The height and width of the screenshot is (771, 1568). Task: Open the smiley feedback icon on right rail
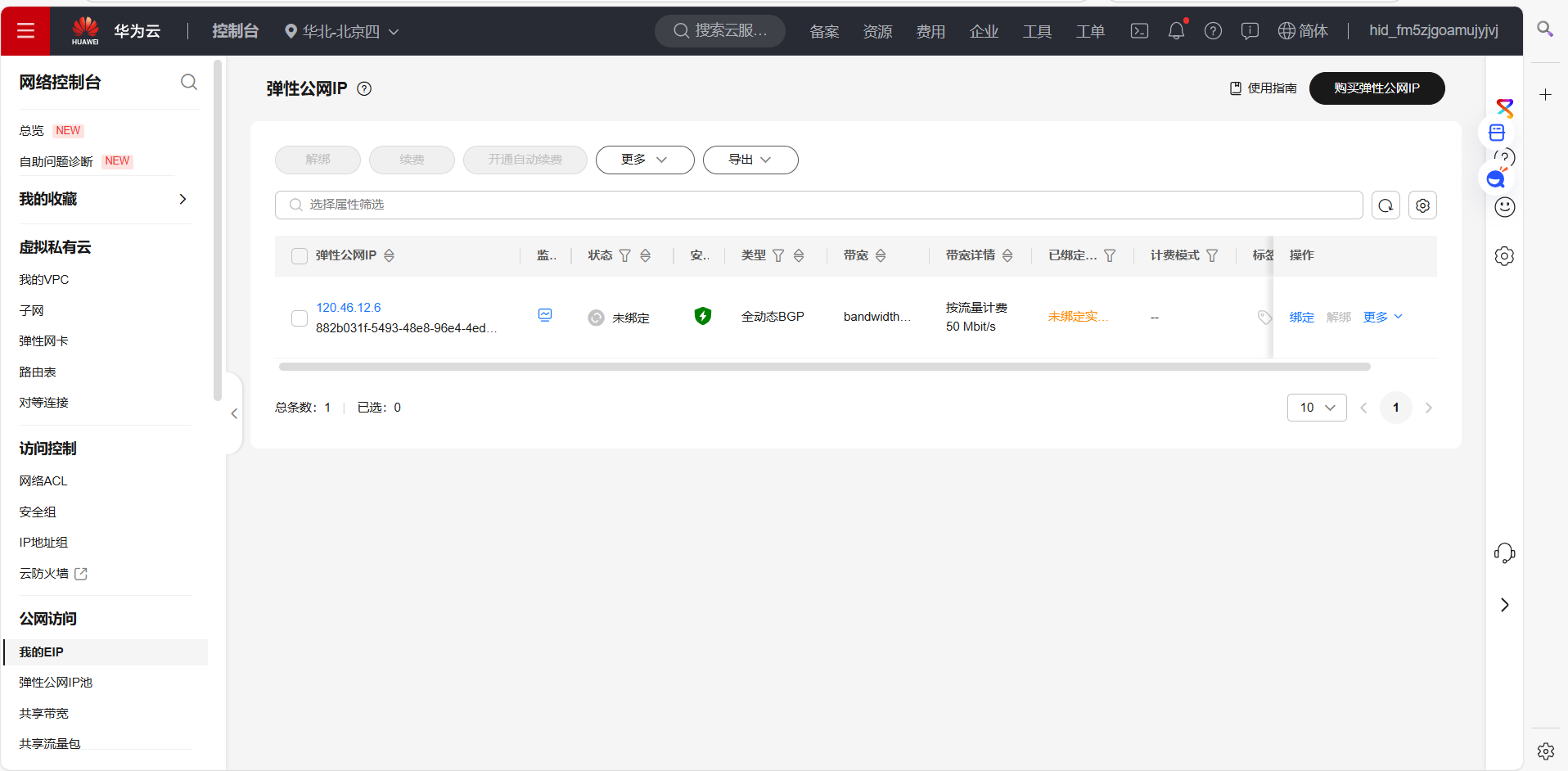point(1504,207)
